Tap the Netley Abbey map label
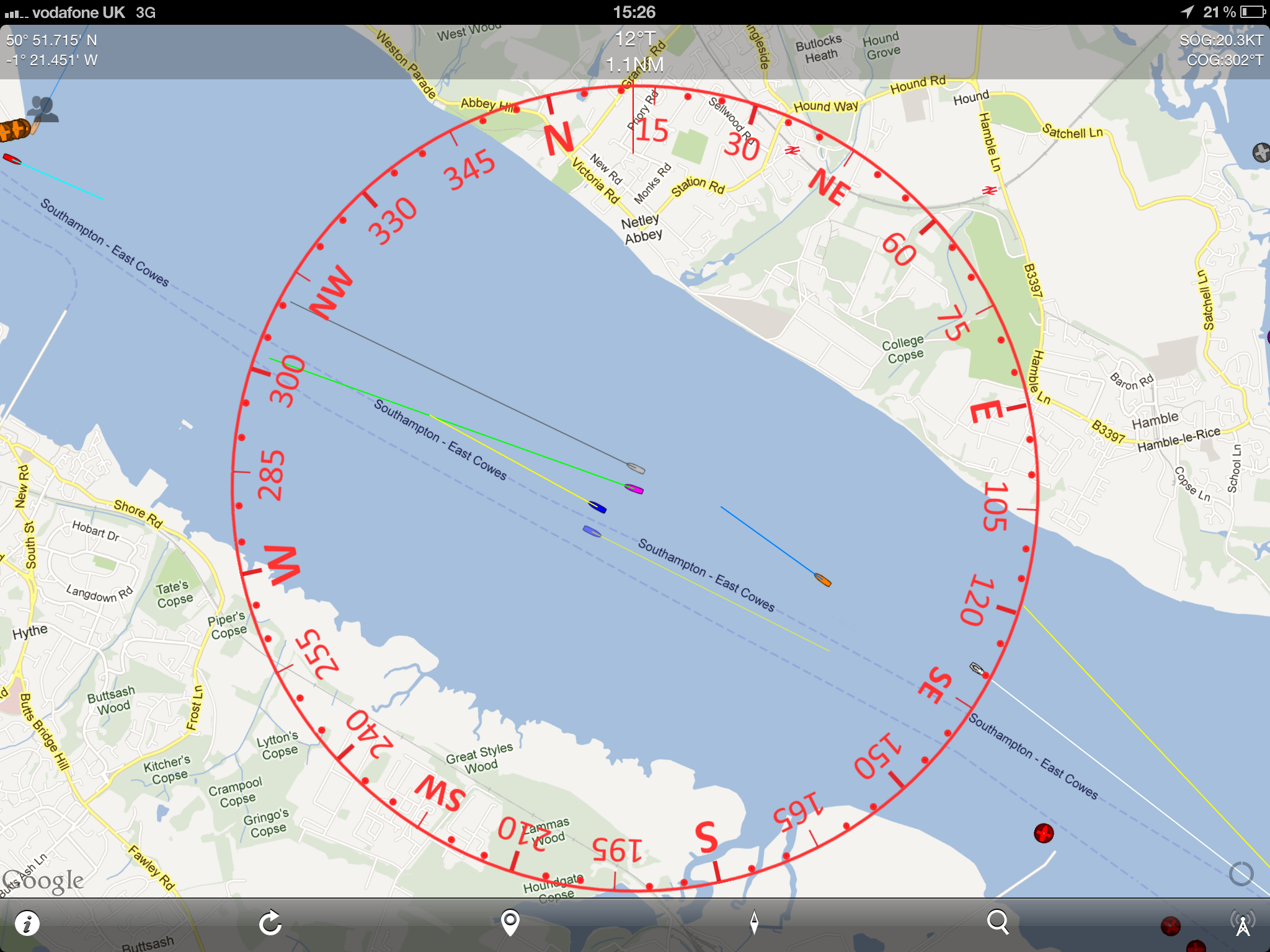 [642, 229]
